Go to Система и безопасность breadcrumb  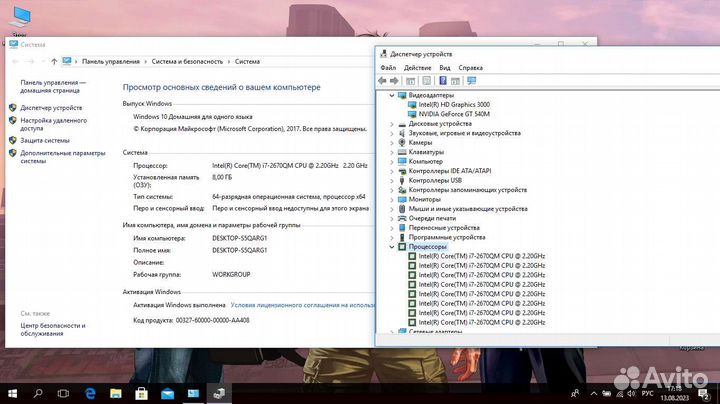click(x=187, y=62)
